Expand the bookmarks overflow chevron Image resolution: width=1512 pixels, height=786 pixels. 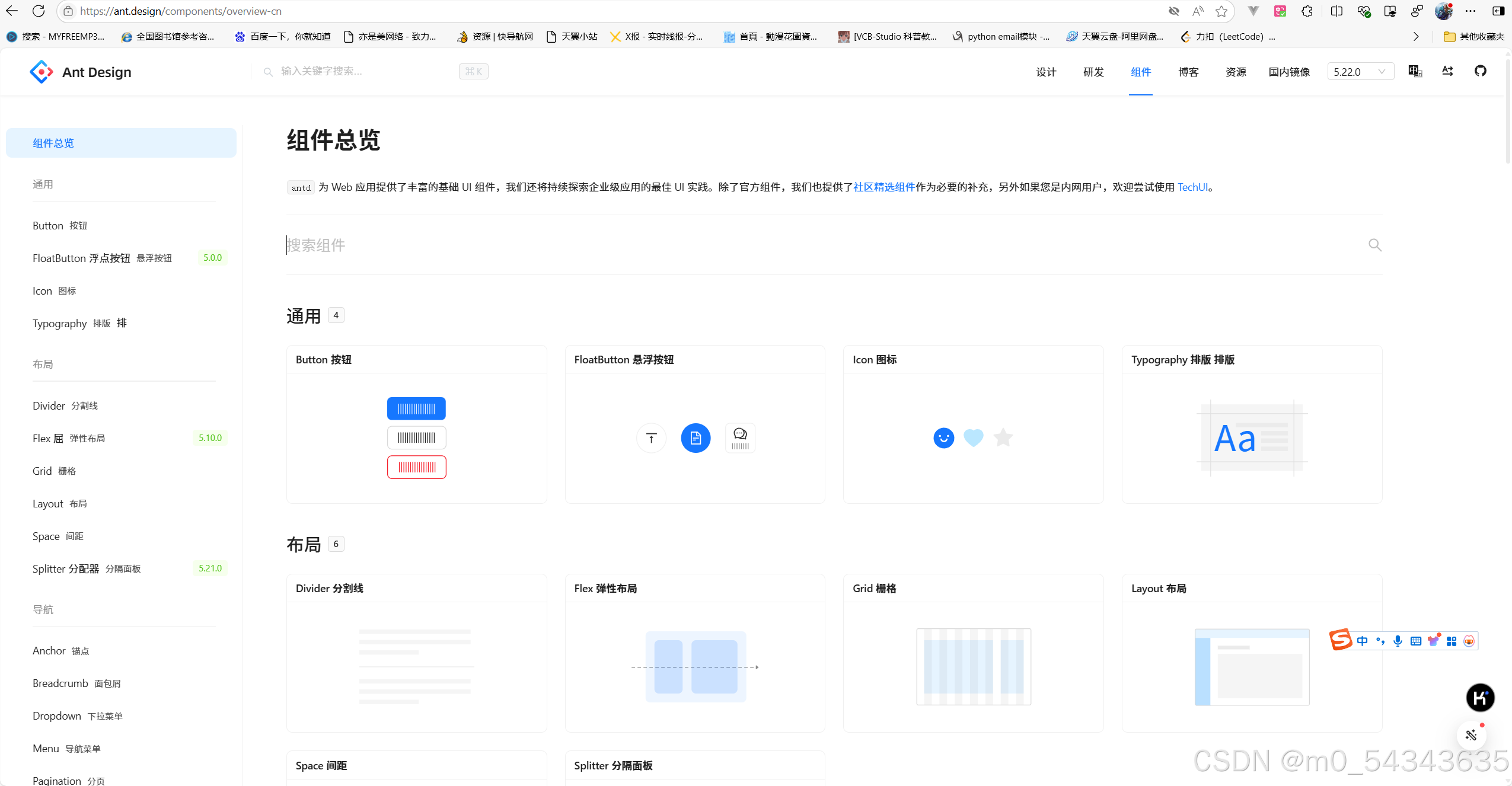1416,37
